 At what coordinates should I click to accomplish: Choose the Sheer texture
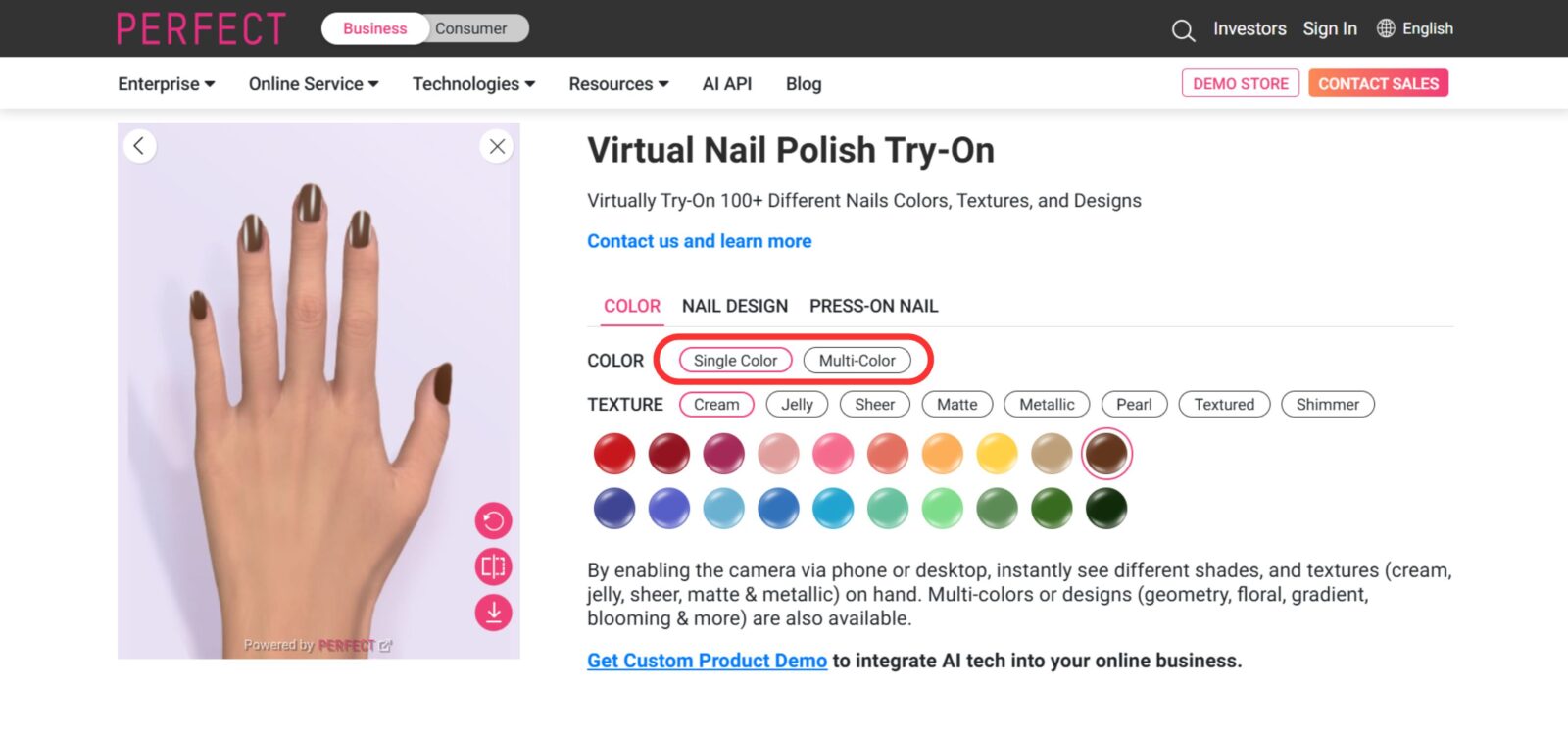coord(874,404)
